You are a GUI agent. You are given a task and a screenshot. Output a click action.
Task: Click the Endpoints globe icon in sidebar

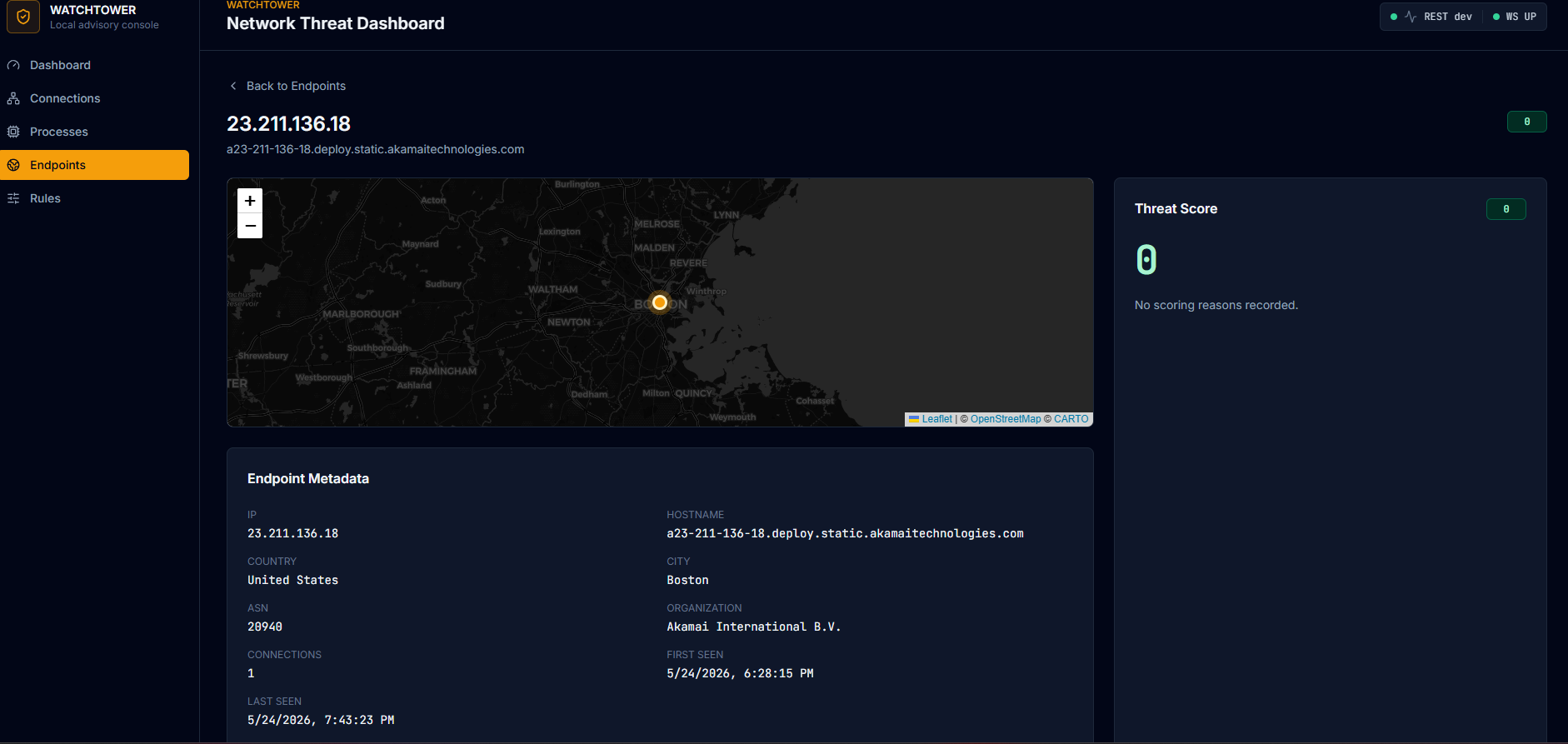(x=13, y=165)
